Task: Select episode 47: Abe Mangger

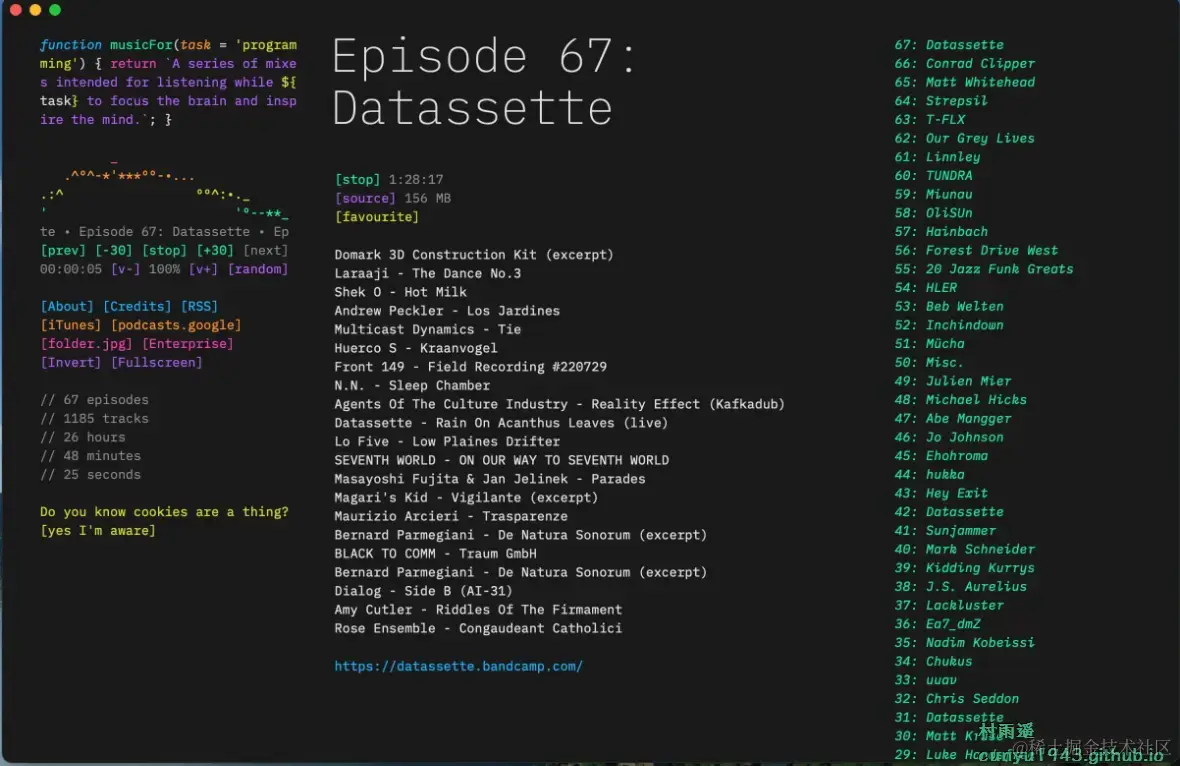Action: [x=953, y=418]
